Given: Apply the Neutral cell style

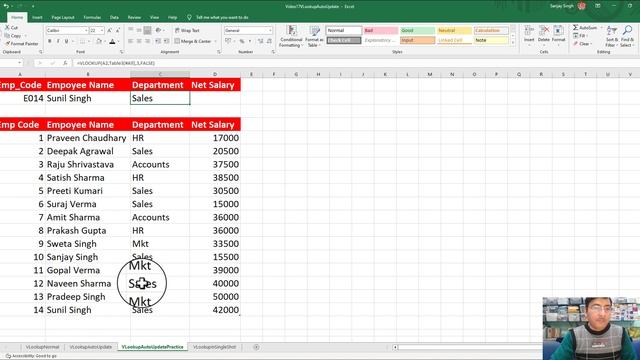Looking at the screenshot, I should click(454, 31).
